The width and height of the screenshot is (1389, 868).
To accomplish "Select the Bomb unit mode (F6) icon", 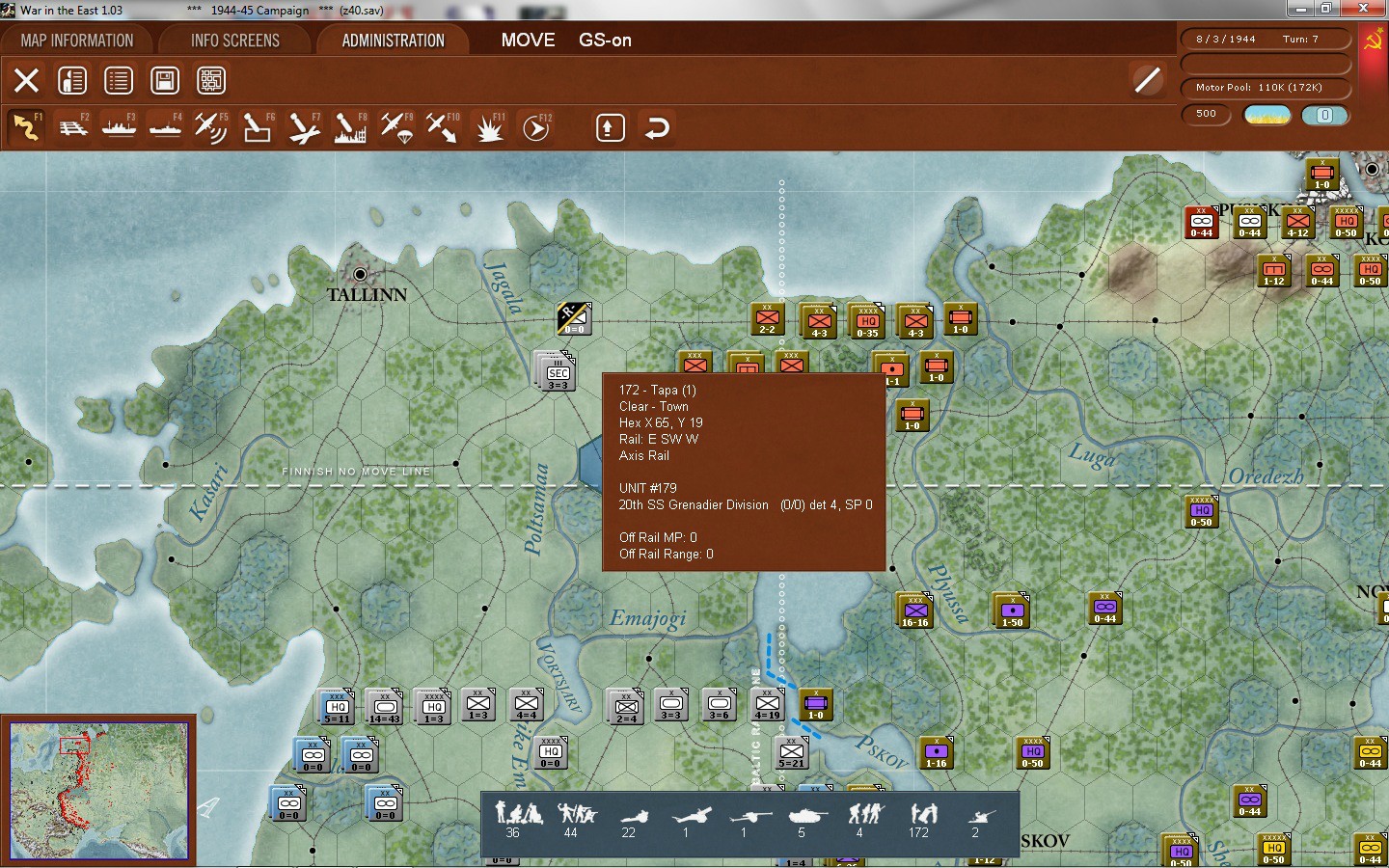I will (x=258, y=127).
